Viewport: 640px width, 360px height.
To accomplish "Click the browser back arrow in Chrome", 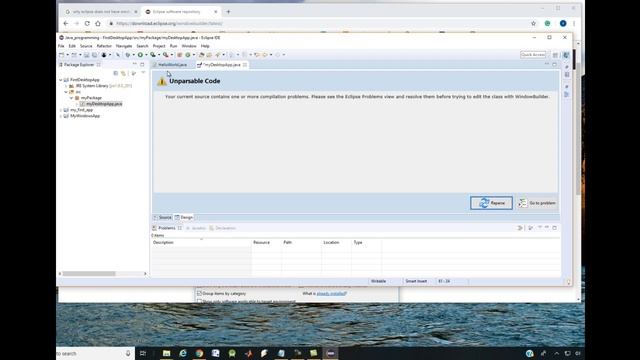I will (x=66, y=24).
